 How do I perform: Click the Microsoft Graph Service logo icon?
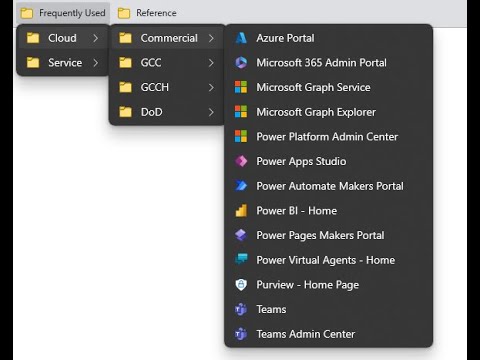click(241, 87)
